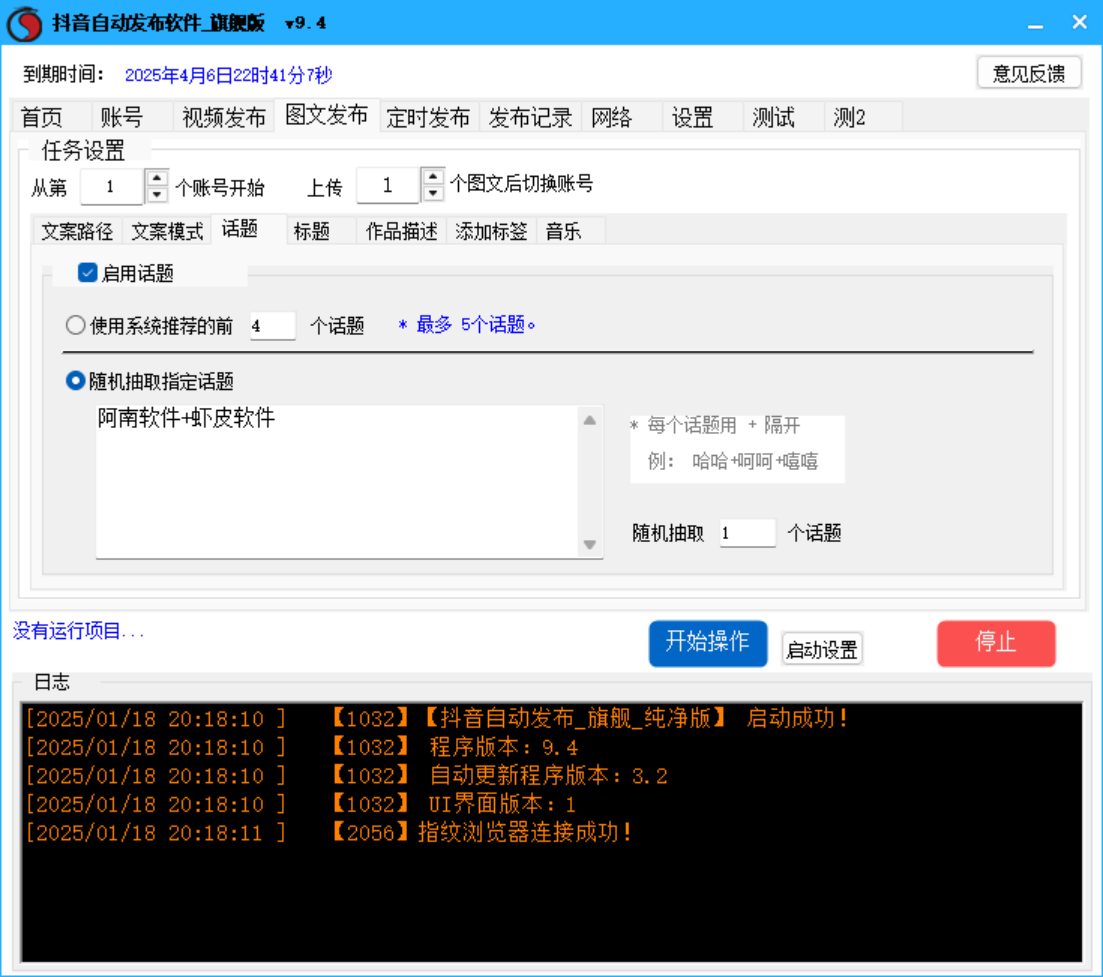Image resolution: width=1103 pixels, height=977 pixels.
Task: Click the 上传 count input field
Action: point(388,186)
